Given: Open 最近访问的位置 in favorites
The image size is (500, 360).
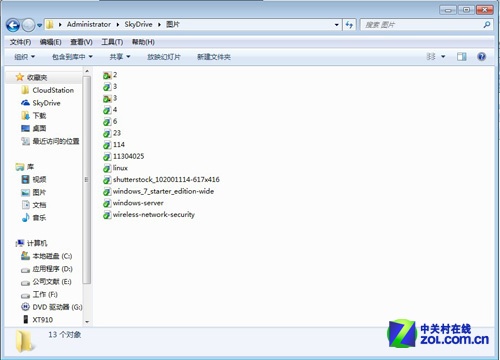Looking at the screenshot, I should click(56, 141).
